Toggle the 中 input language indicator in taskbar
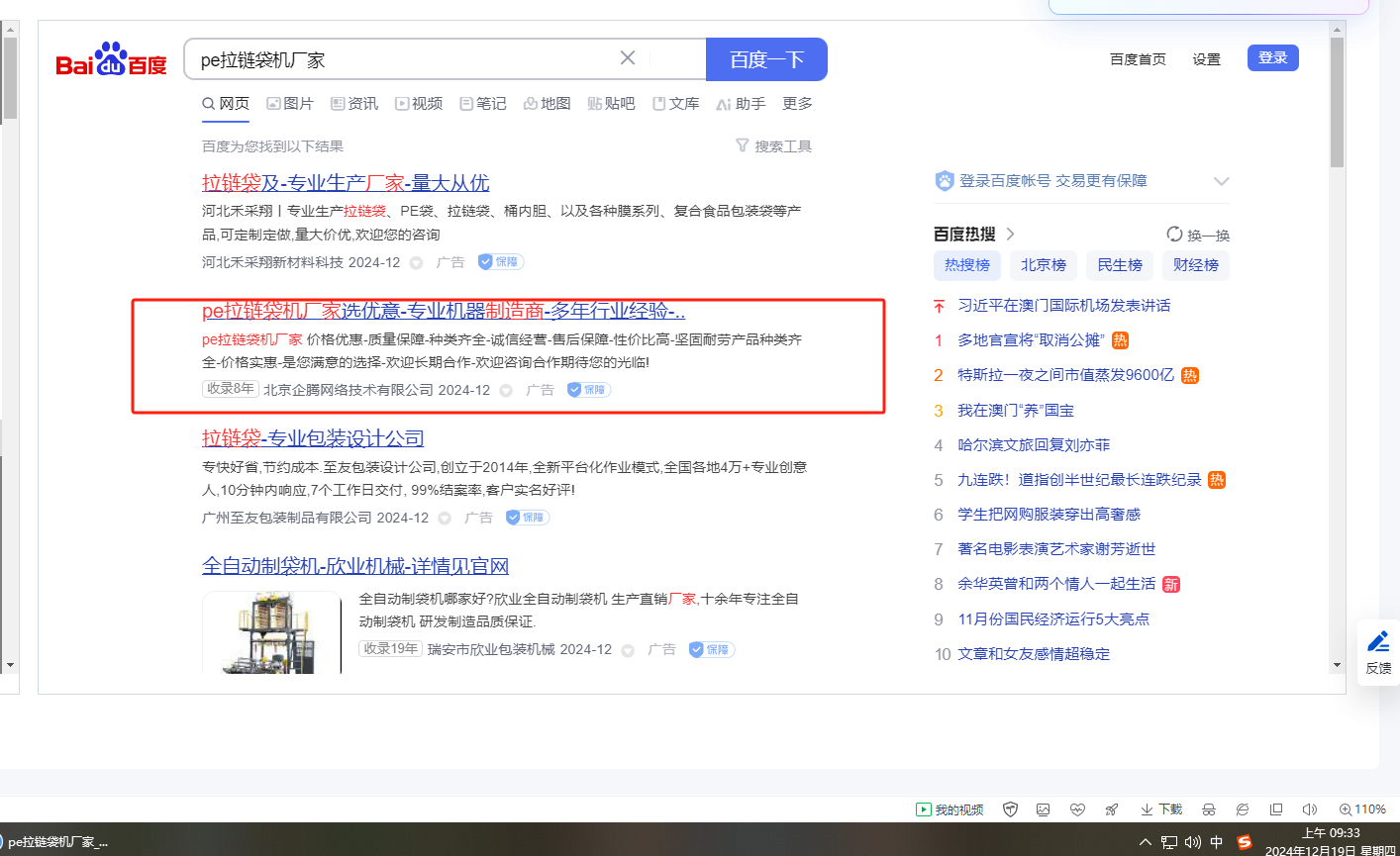The height and width of the screenshot is (856, 1400). click(x=1217, y=842)
